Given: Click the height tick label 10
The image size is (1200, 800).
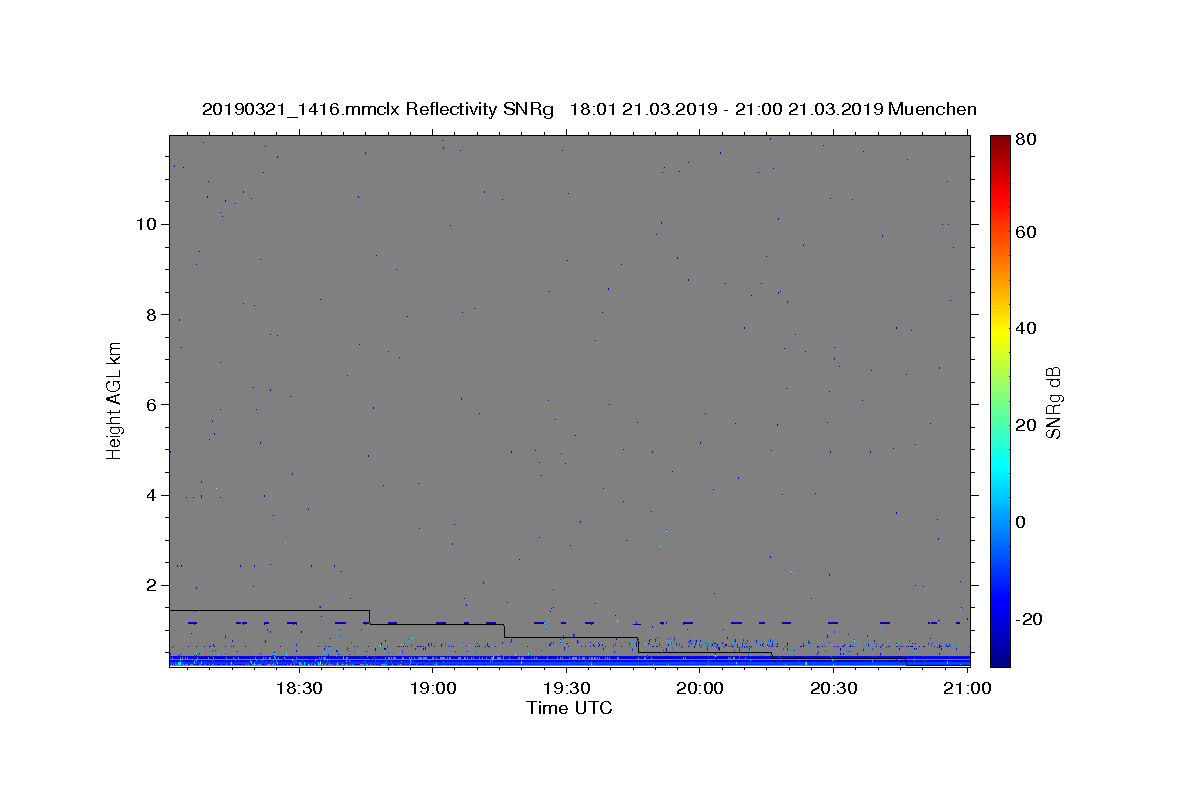Looking at the screenshot, I should pos(148,224).
